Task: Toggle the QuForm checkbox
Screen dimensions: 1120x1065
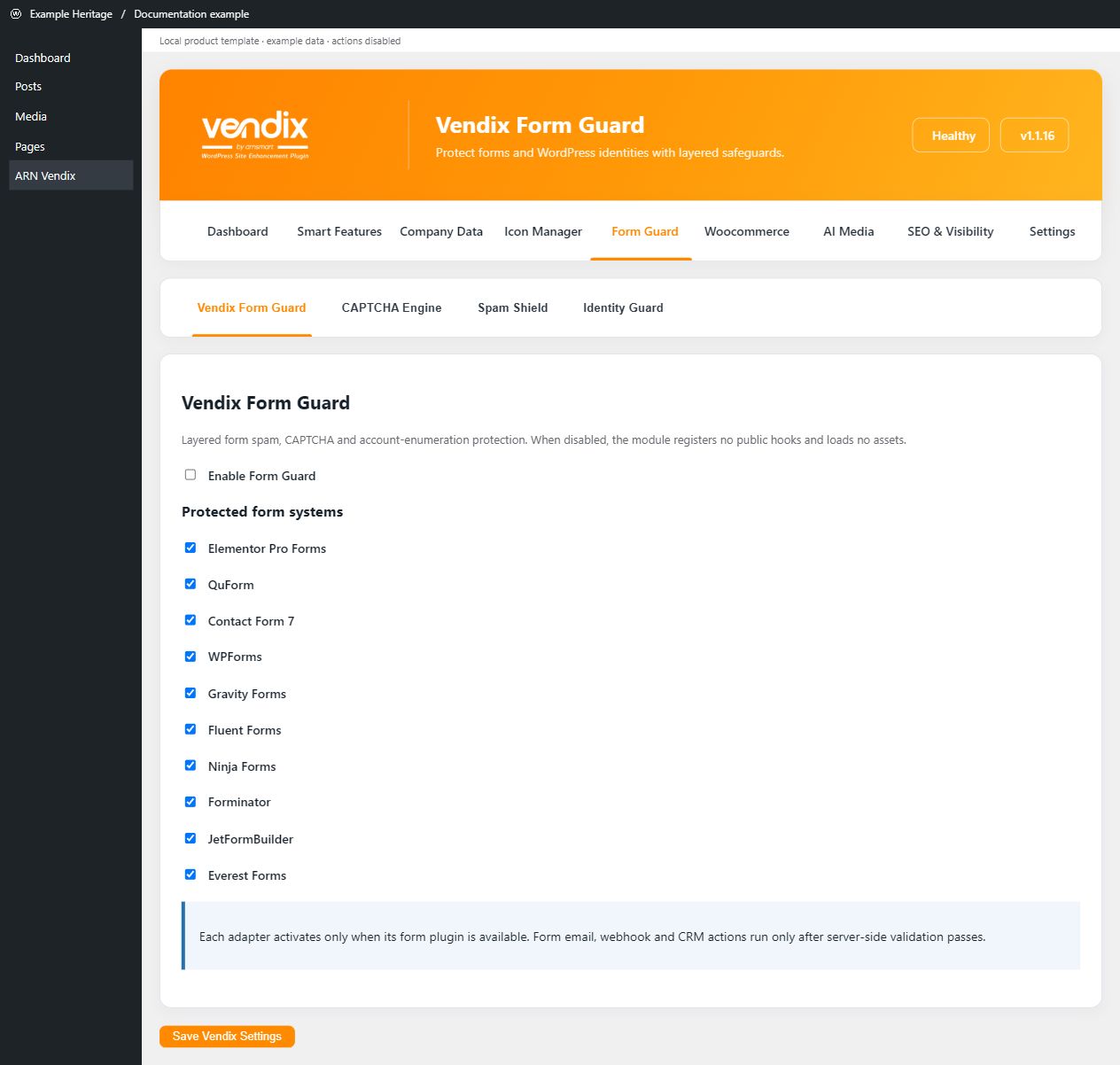Action: [x=191, y=584]
